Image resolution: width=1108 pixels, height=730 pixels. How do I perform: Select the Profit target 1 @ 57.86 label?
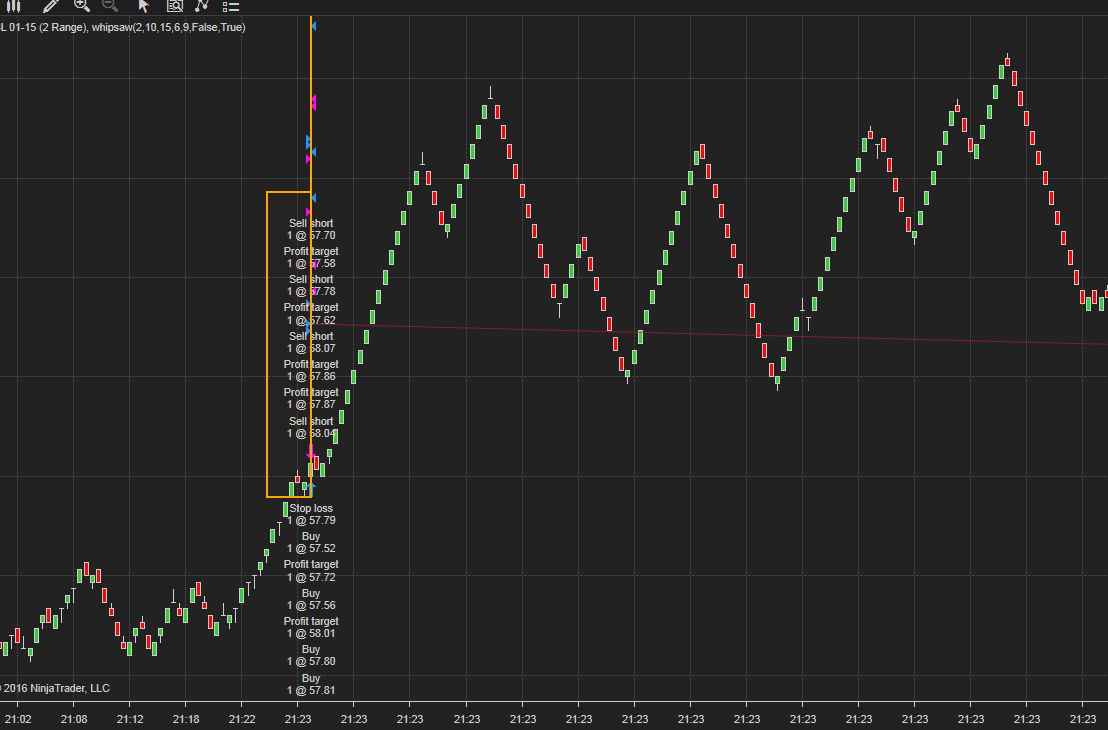point(311,370)
